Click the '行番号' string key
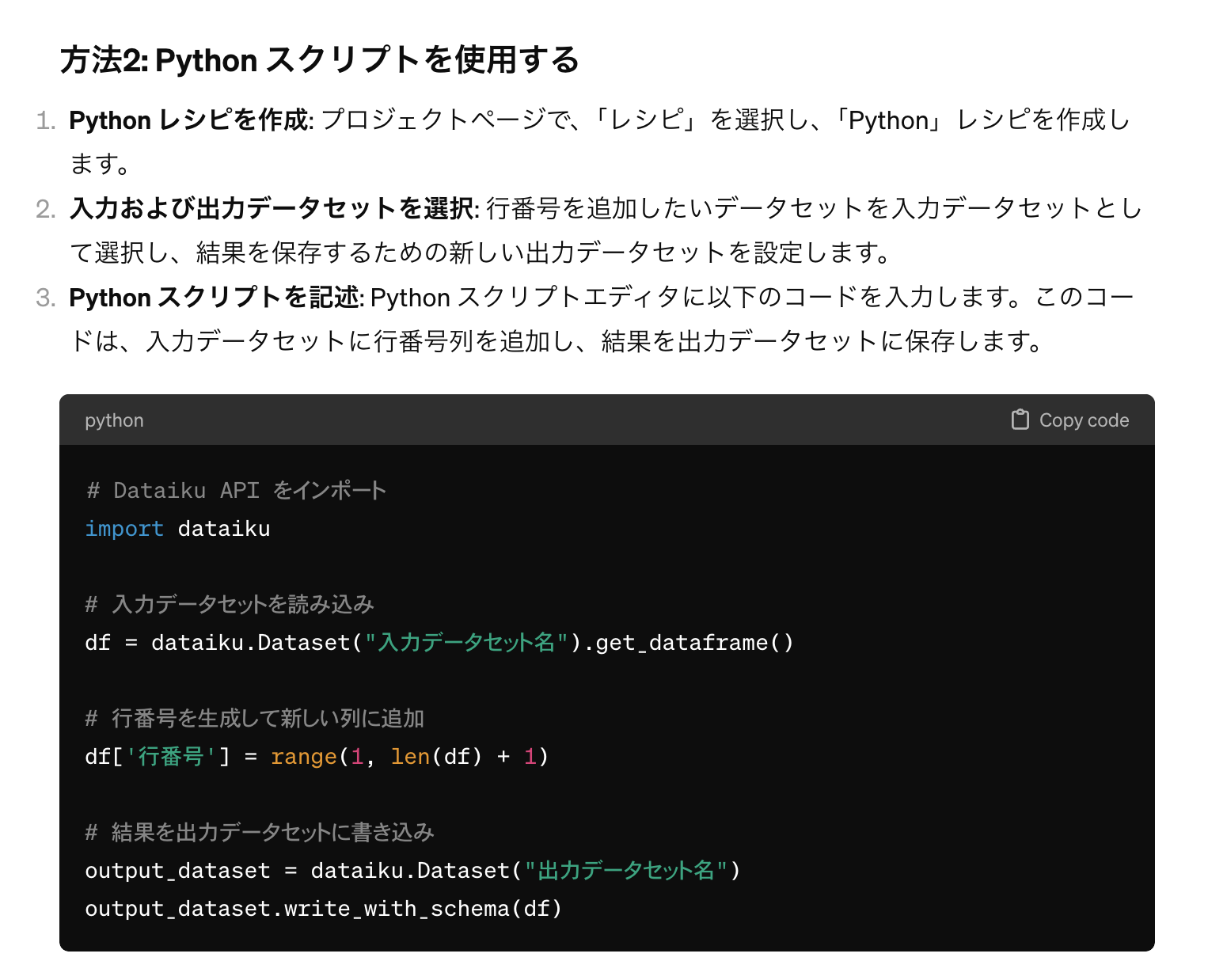1208x980 pixels. pyautogui.click(x=171, y=757)
